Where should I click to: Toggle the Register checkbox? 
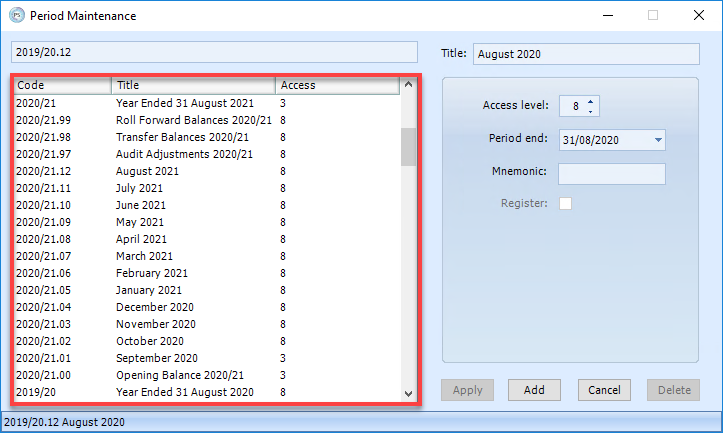click(565, 204)
